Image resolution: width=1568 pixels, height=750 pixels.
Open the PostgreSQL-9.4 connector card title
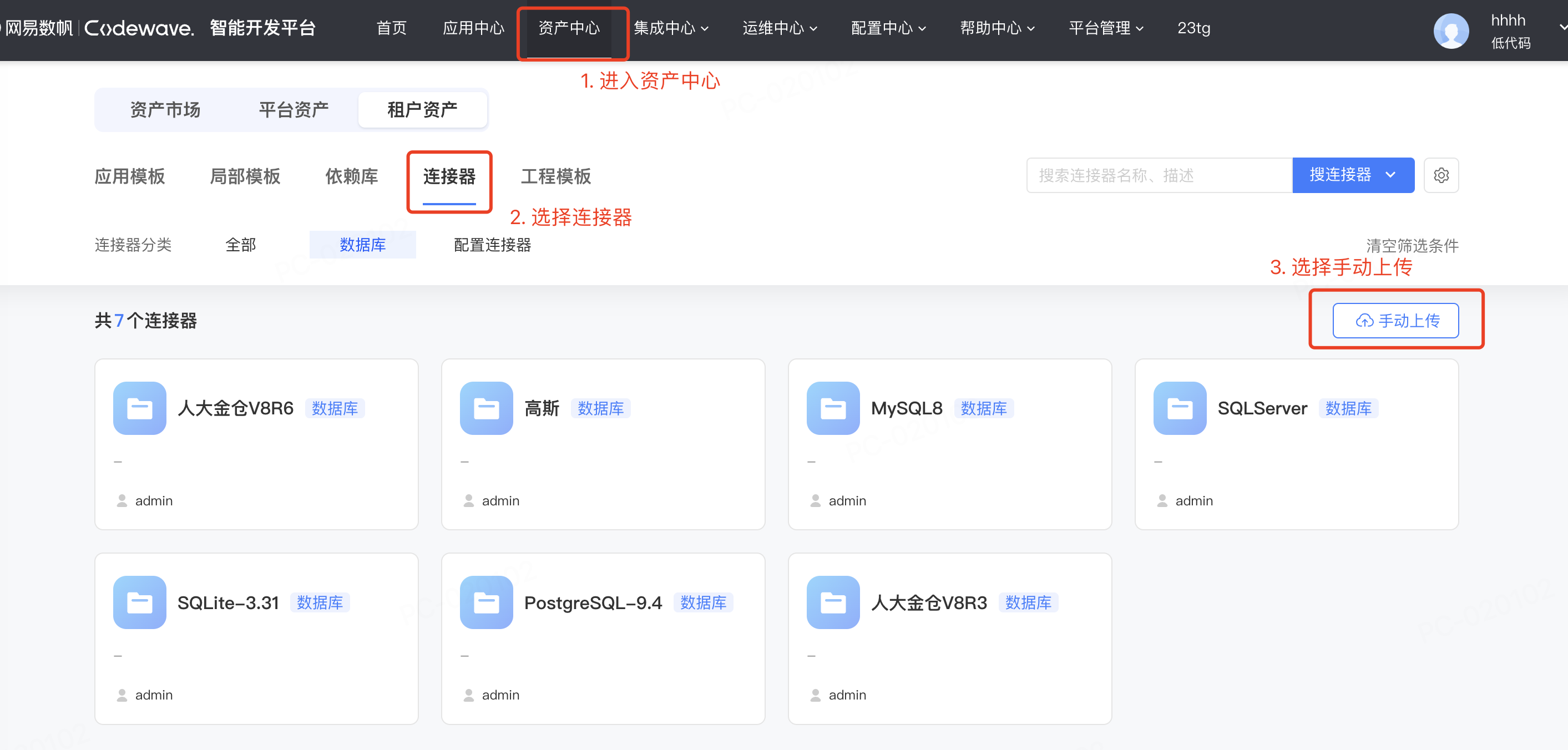pos(593,602)
